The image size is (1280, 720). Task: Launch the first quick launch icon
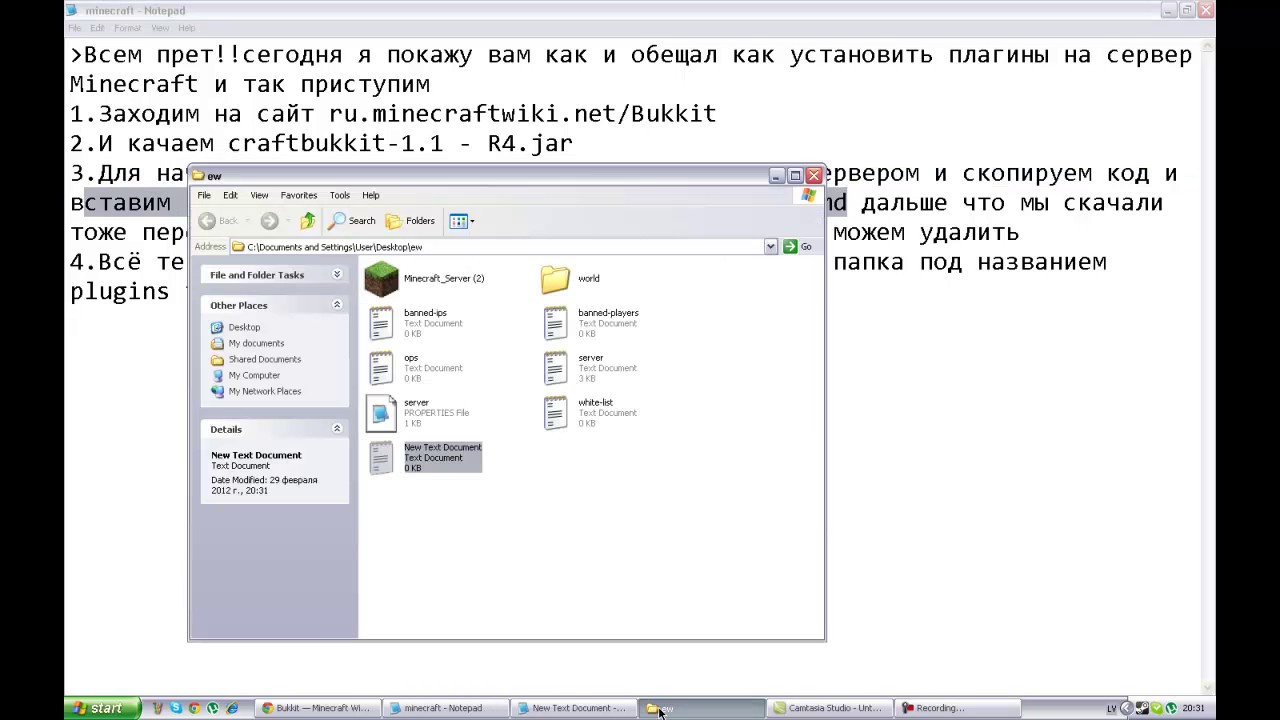point(157,708)
